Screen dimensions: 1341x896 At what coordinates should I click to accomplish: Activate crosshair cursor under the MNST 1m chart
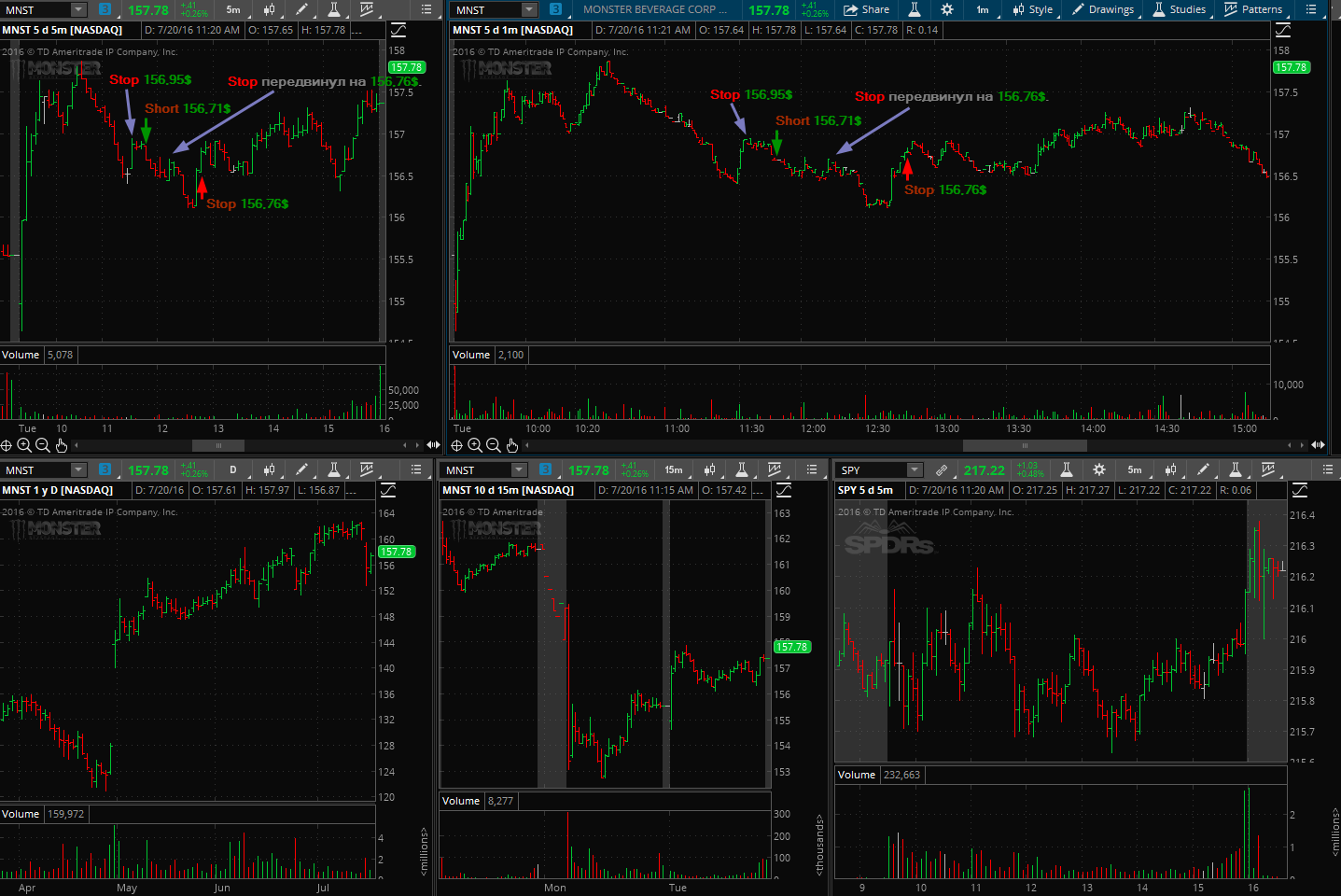pos(457,445)
